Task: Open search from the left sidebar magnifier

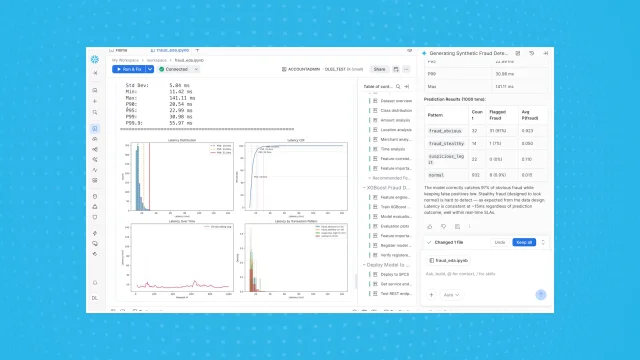Action: [x=95, y=112]
